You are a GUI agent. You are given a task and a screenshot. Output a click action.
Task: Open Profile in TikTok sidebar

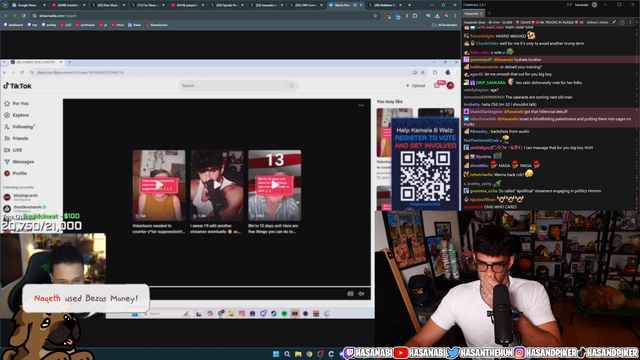point(16,173)
